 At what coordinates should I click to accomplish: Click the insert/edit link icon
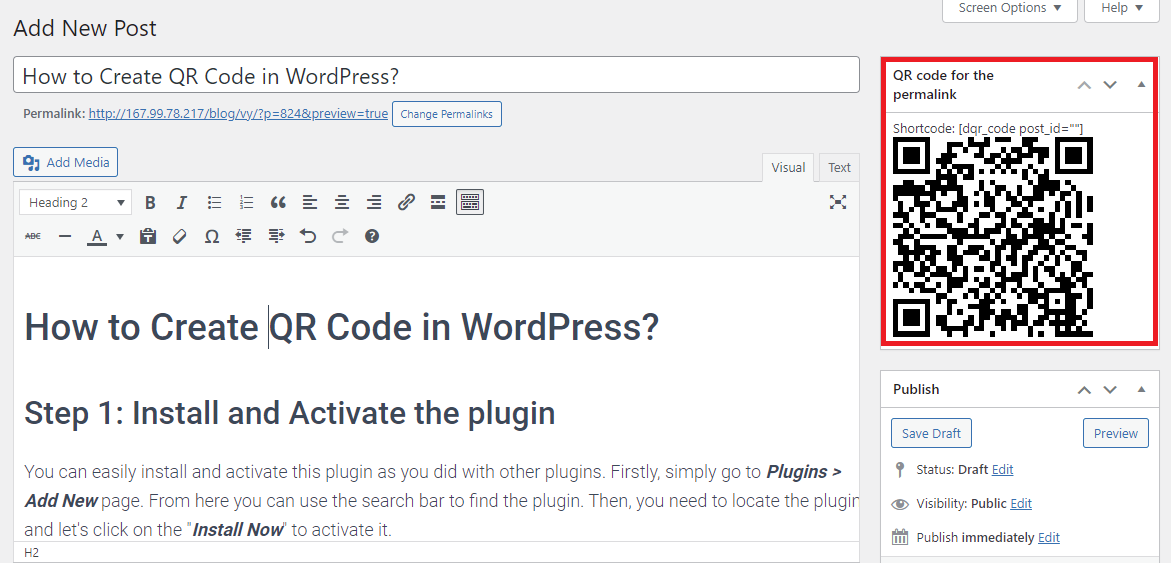[406, 203]
